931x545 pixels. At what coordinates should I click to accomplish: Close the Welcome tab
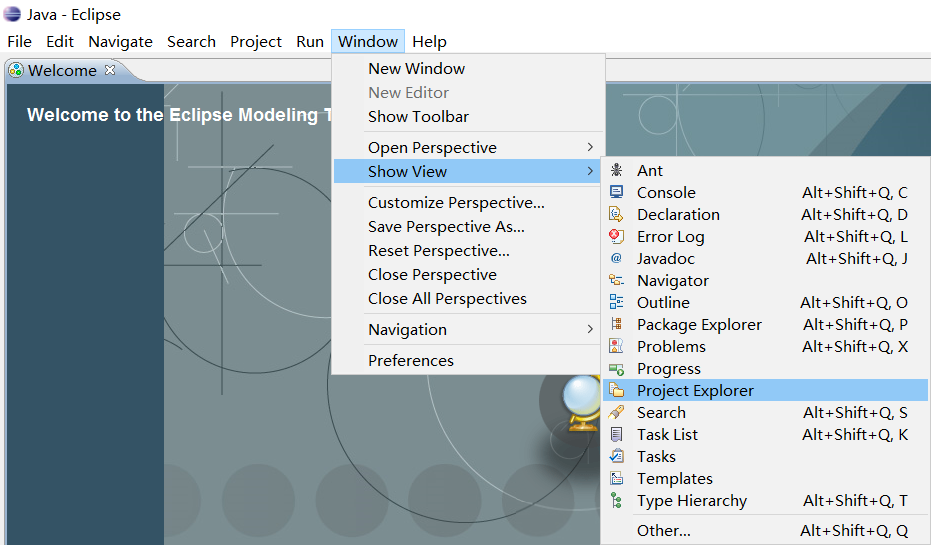tap(110, 69)
